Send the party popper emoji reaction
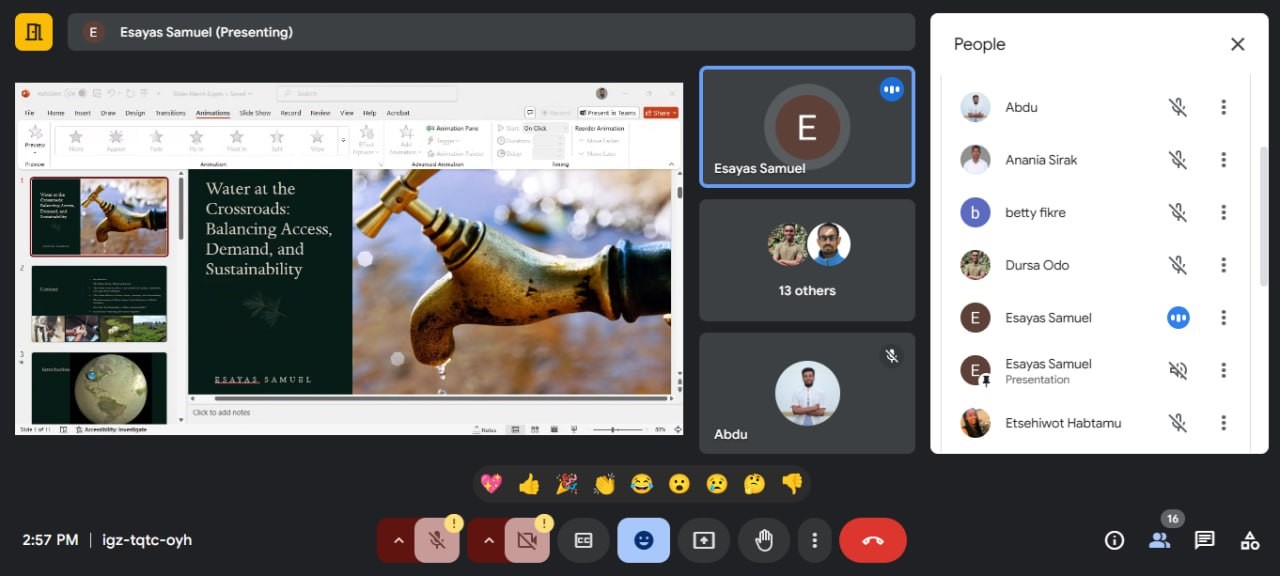Screen dimensions: 1280x576 coord(567,484)
